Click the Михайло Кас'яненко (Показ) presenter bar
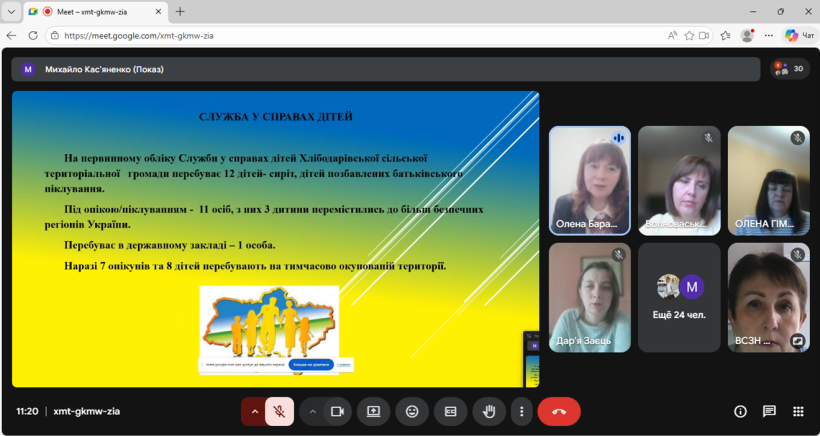820x436 pixels. 385,69
